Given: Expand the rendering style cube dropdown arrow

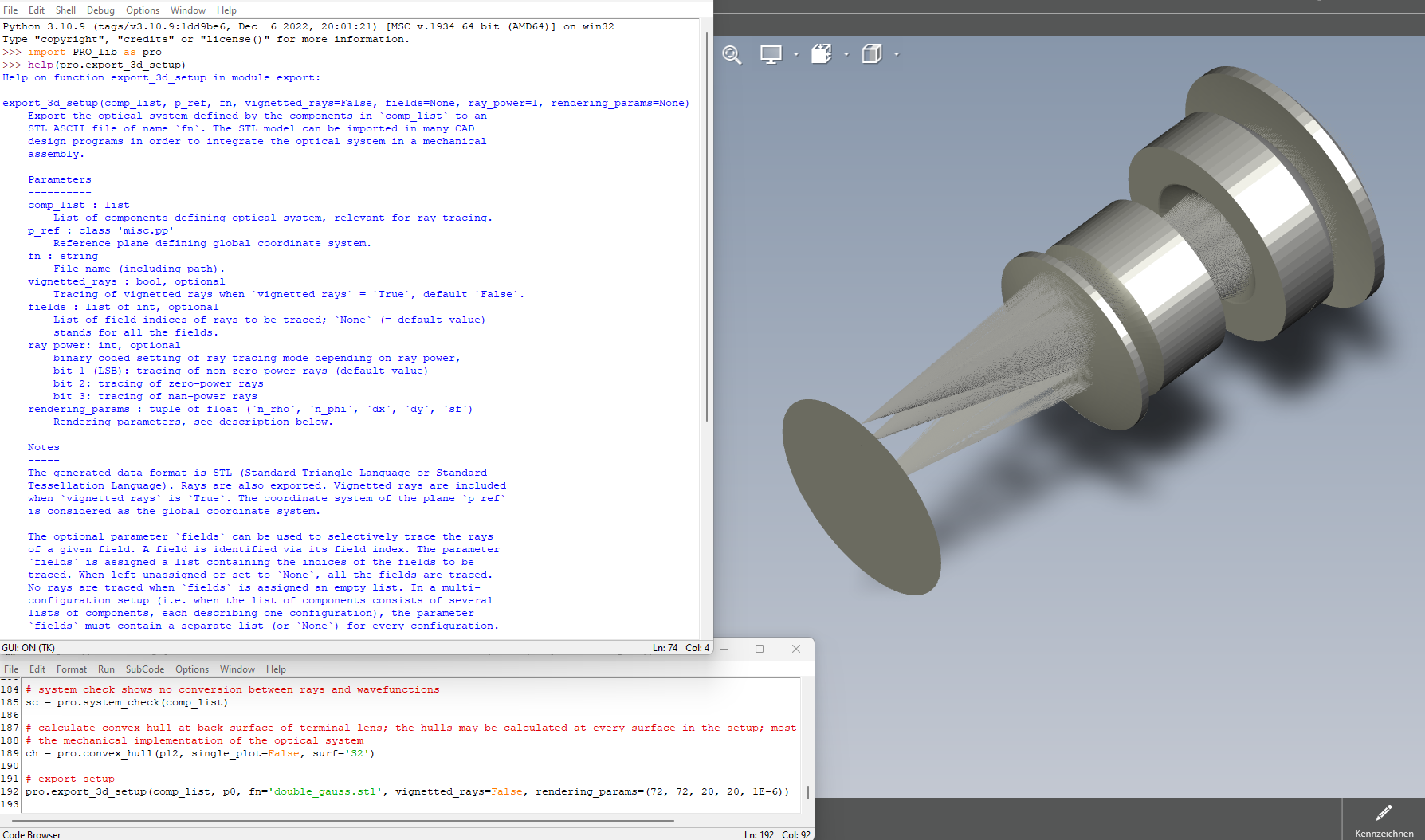Looking at the screenshot, I should point(897,54).
